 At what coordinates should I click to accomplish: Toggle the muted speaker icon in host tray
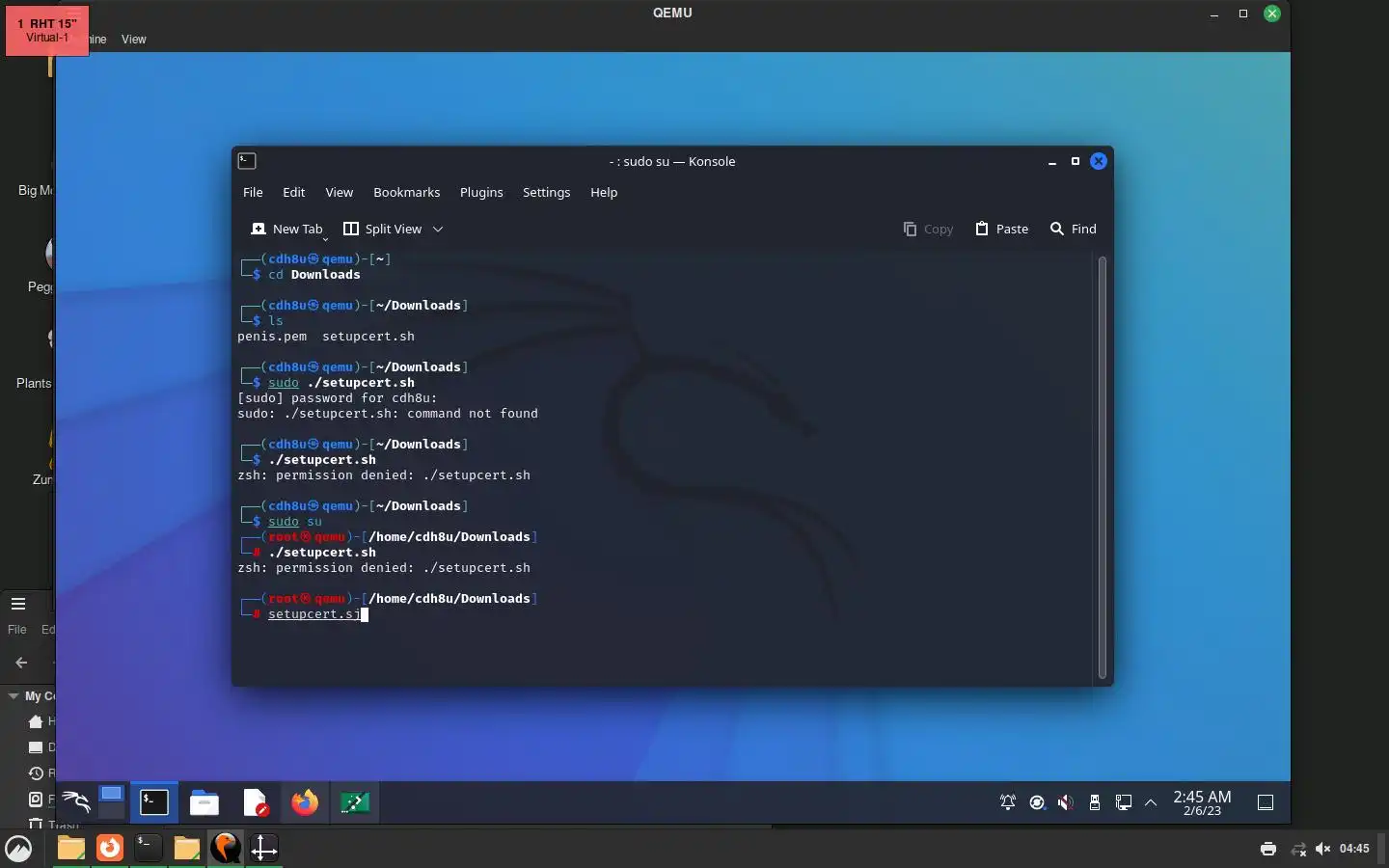[1322, 849]
